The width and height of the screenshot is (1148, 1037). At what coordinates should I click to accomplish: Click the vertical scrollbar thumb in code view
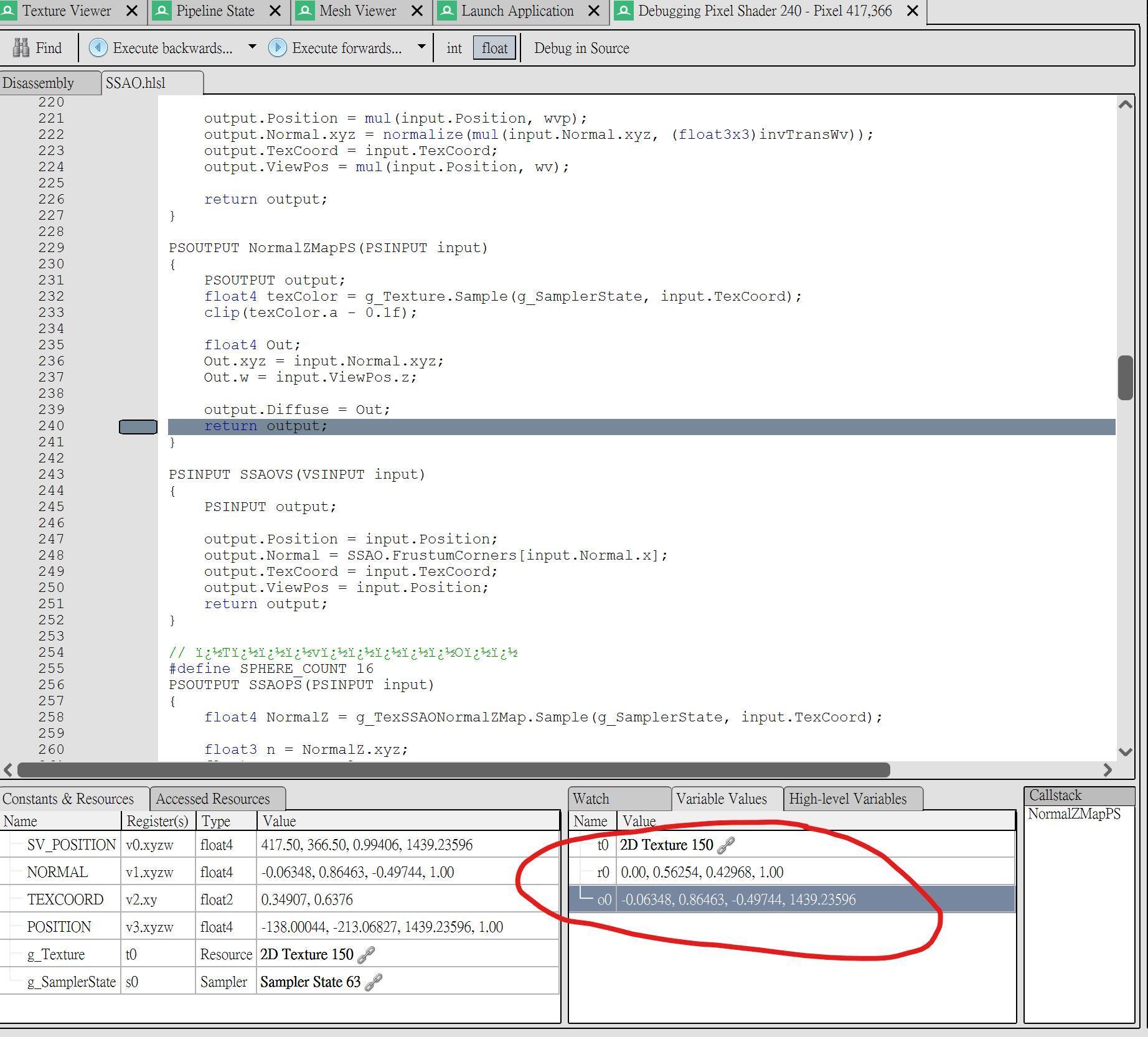coord(1125,378)
